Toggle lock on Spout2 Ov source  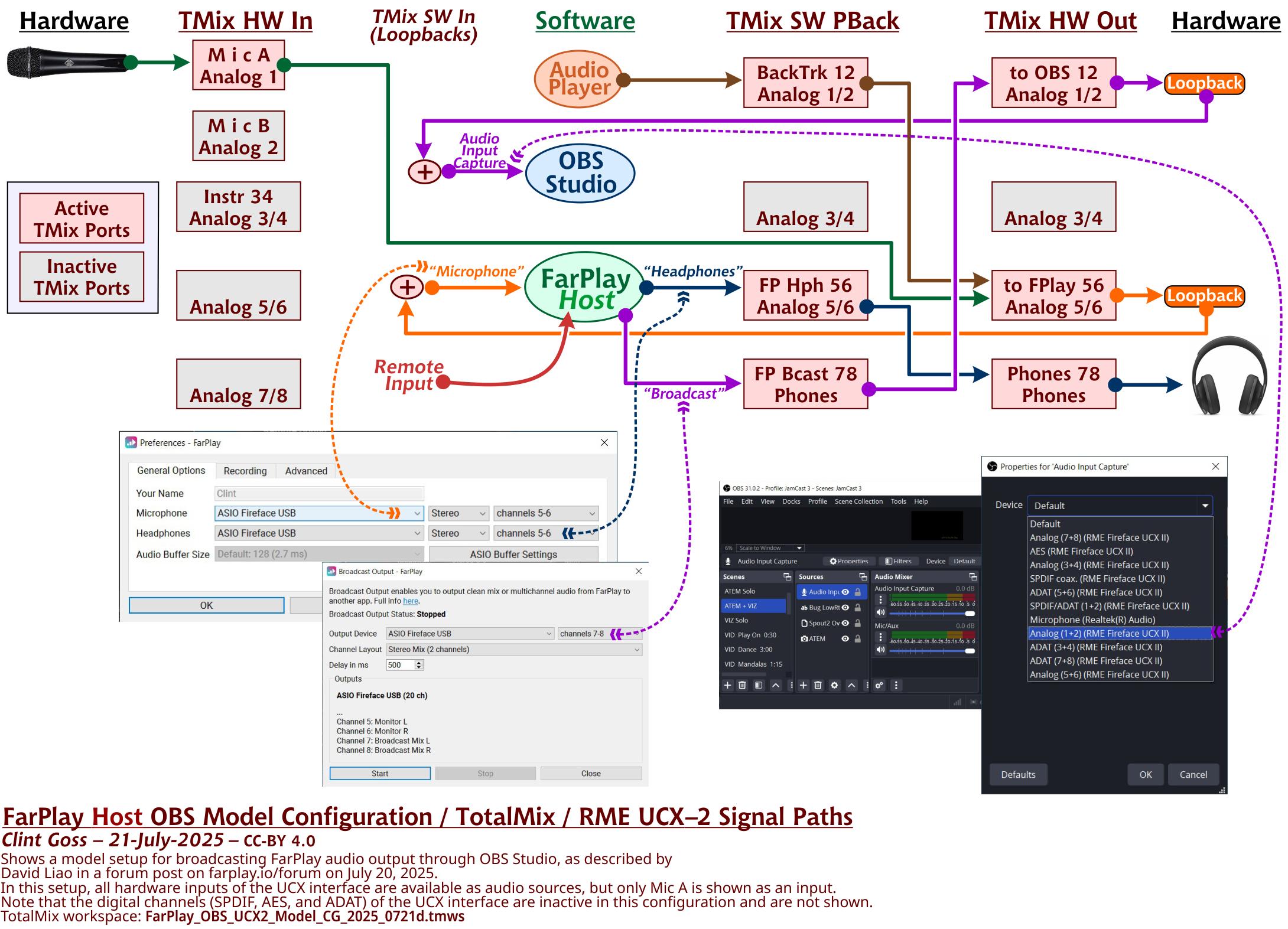point(858,623)
